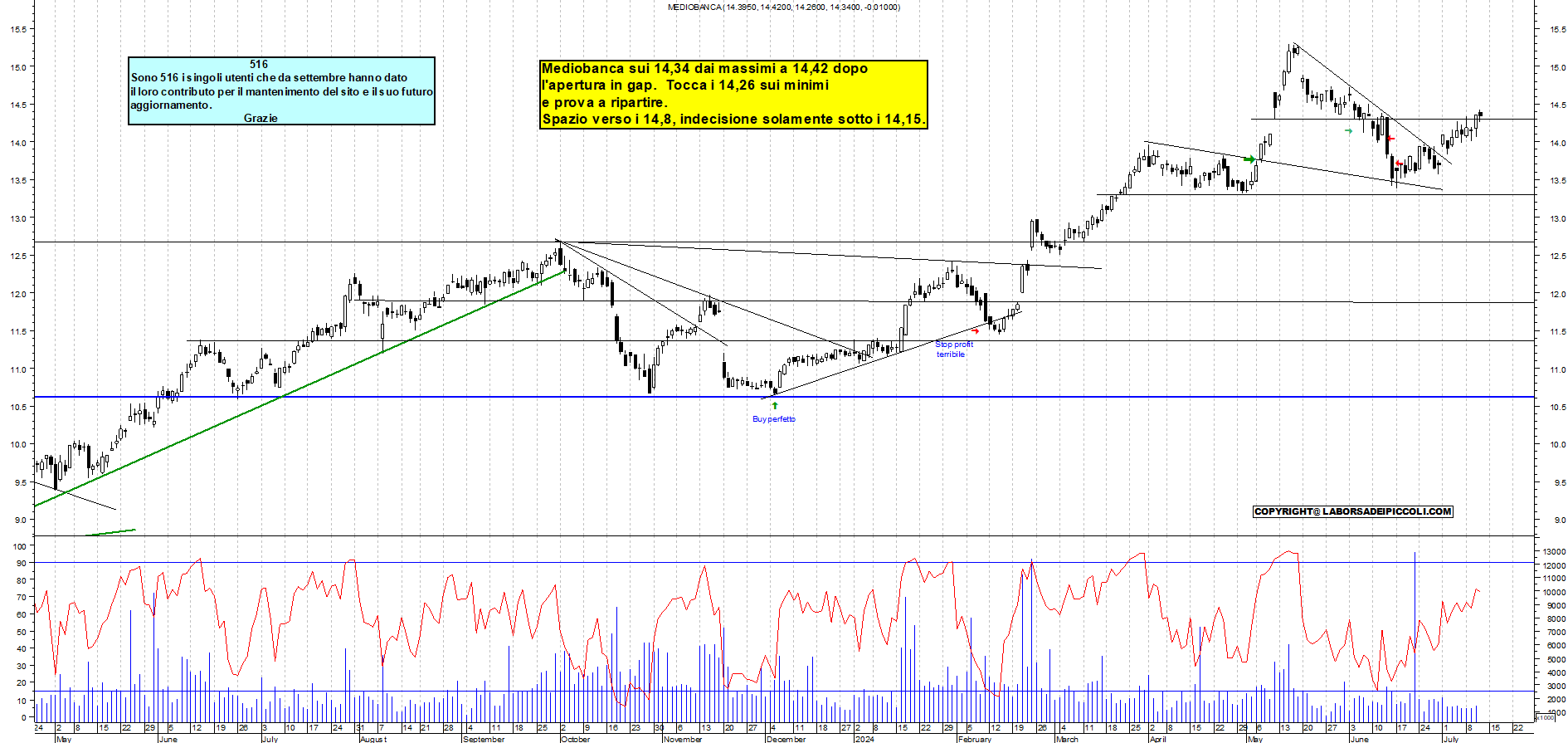
Task: Click the 'February' month label
Action: pyautogui.click(x=975, y=739)
